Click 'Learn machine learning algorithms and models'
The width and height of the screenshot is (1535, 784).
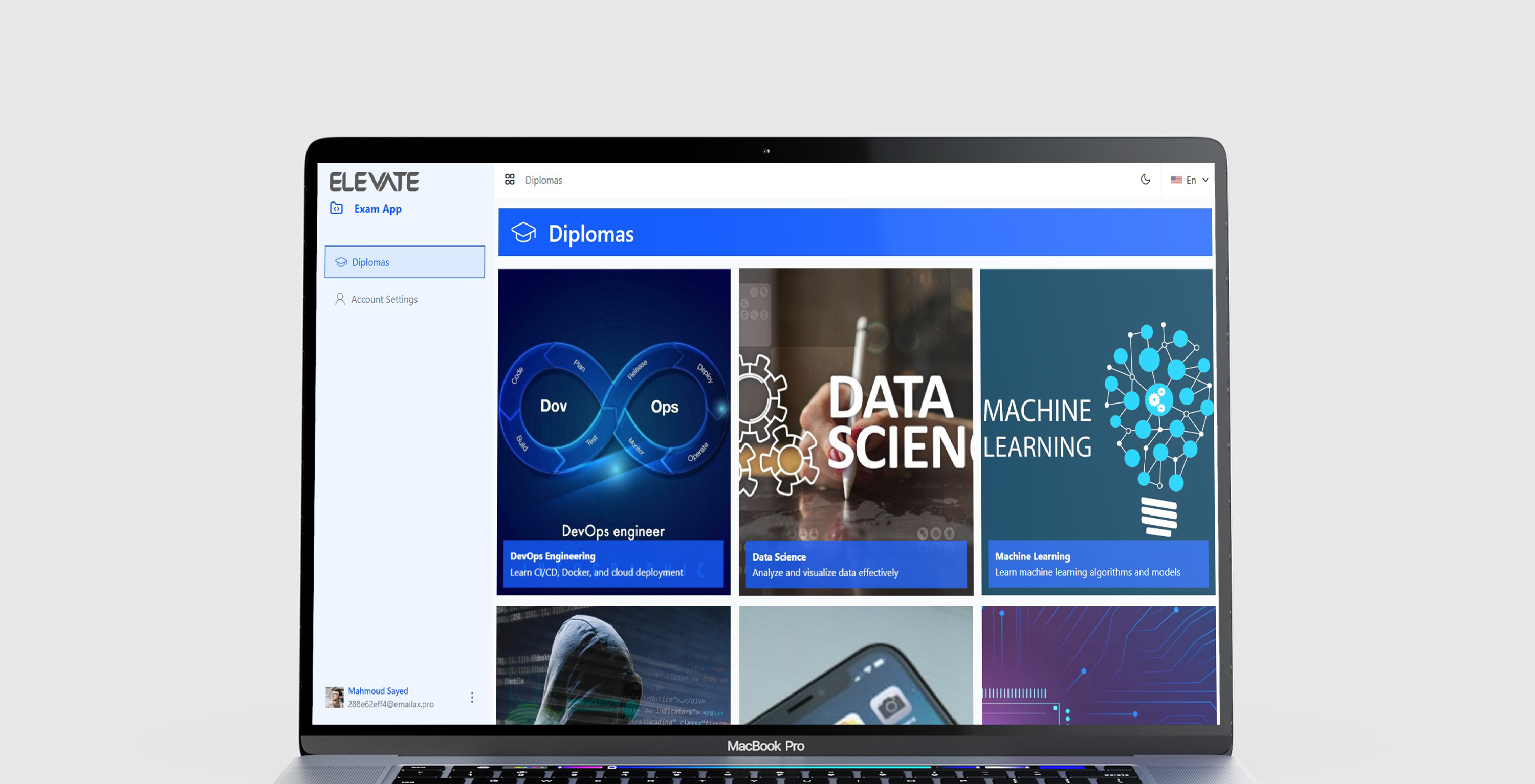[1087, 572]
